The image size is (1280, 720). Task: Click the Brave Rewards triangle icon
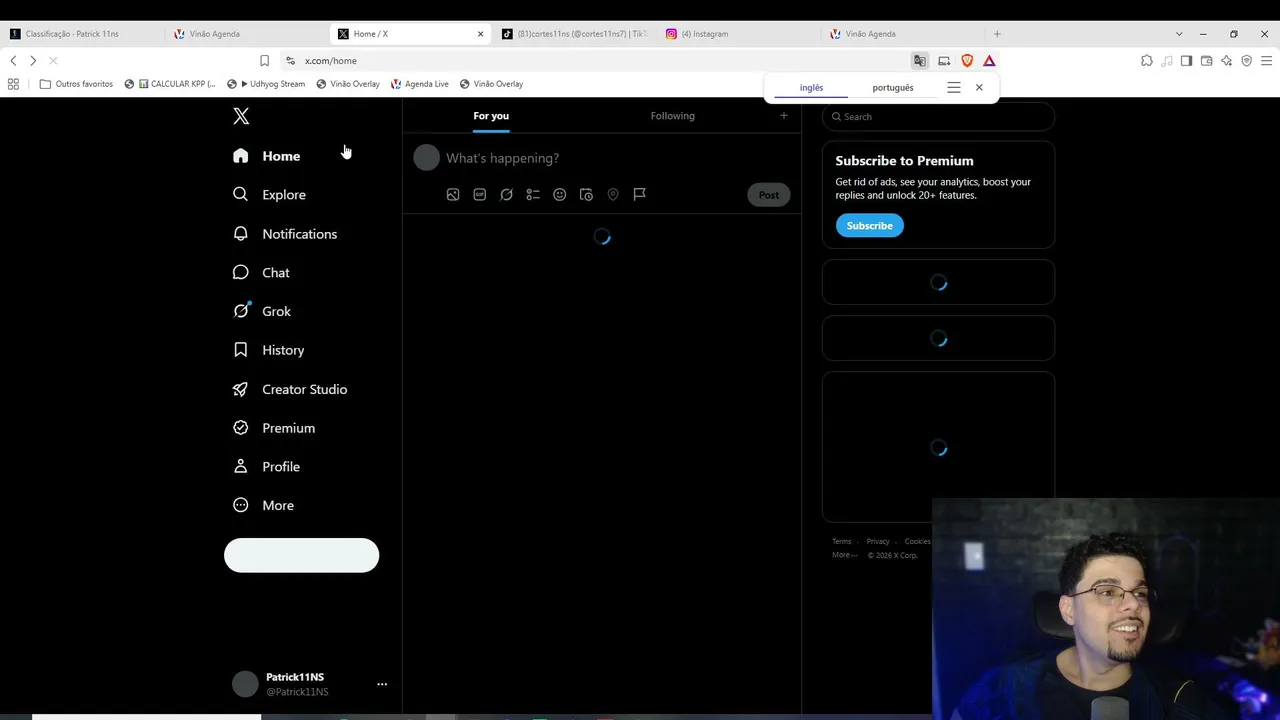point(989,61)
